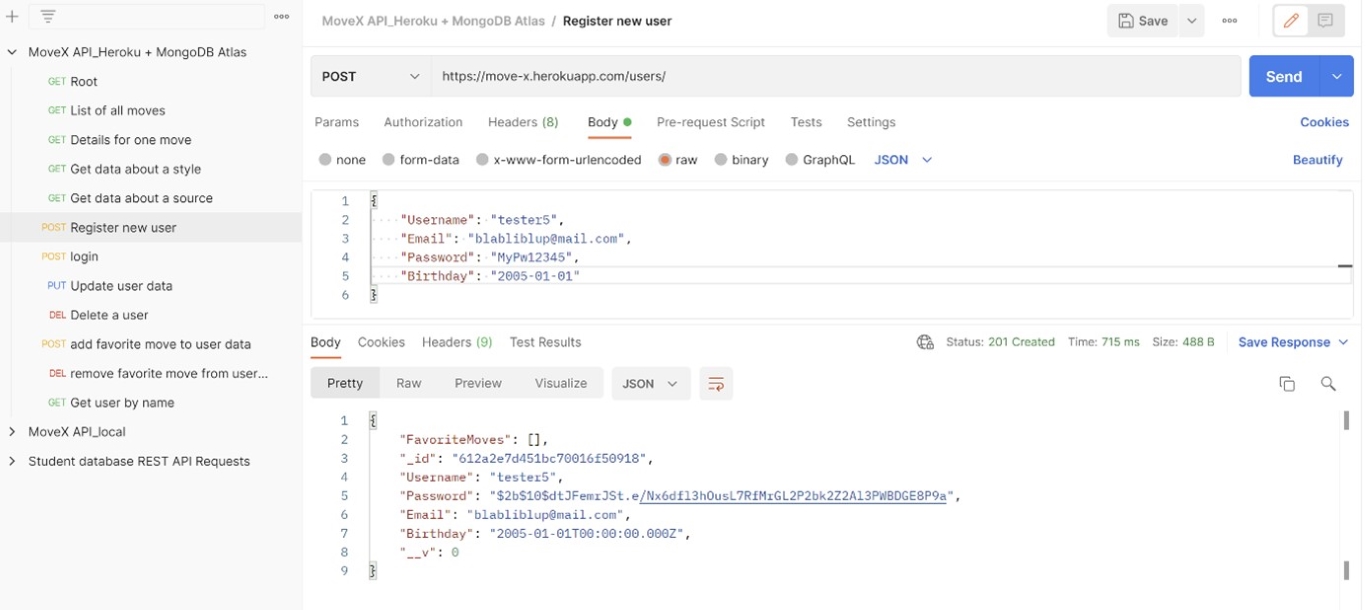Click the blue Send button

pyautogui.click(x=1284, y=76)
